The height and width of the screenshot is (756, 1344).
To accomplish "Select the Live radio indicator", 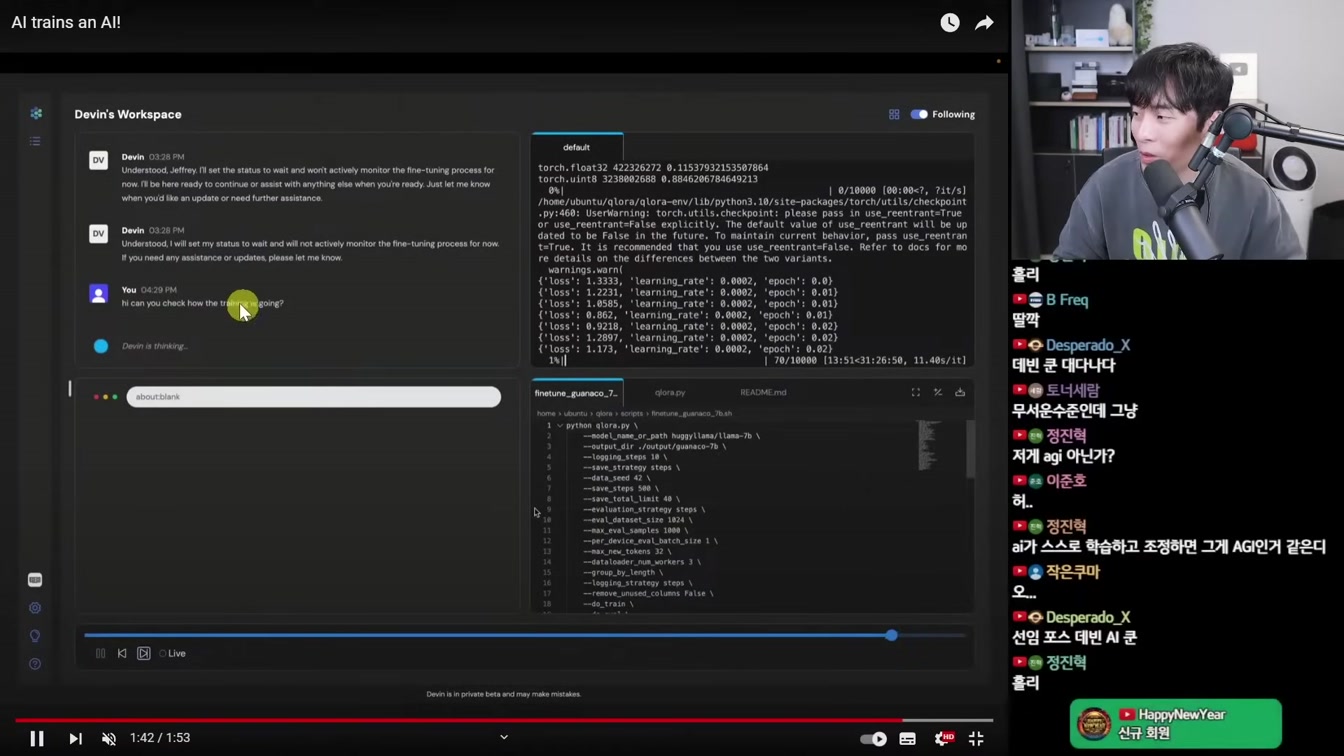I will (x=163, y=654).
